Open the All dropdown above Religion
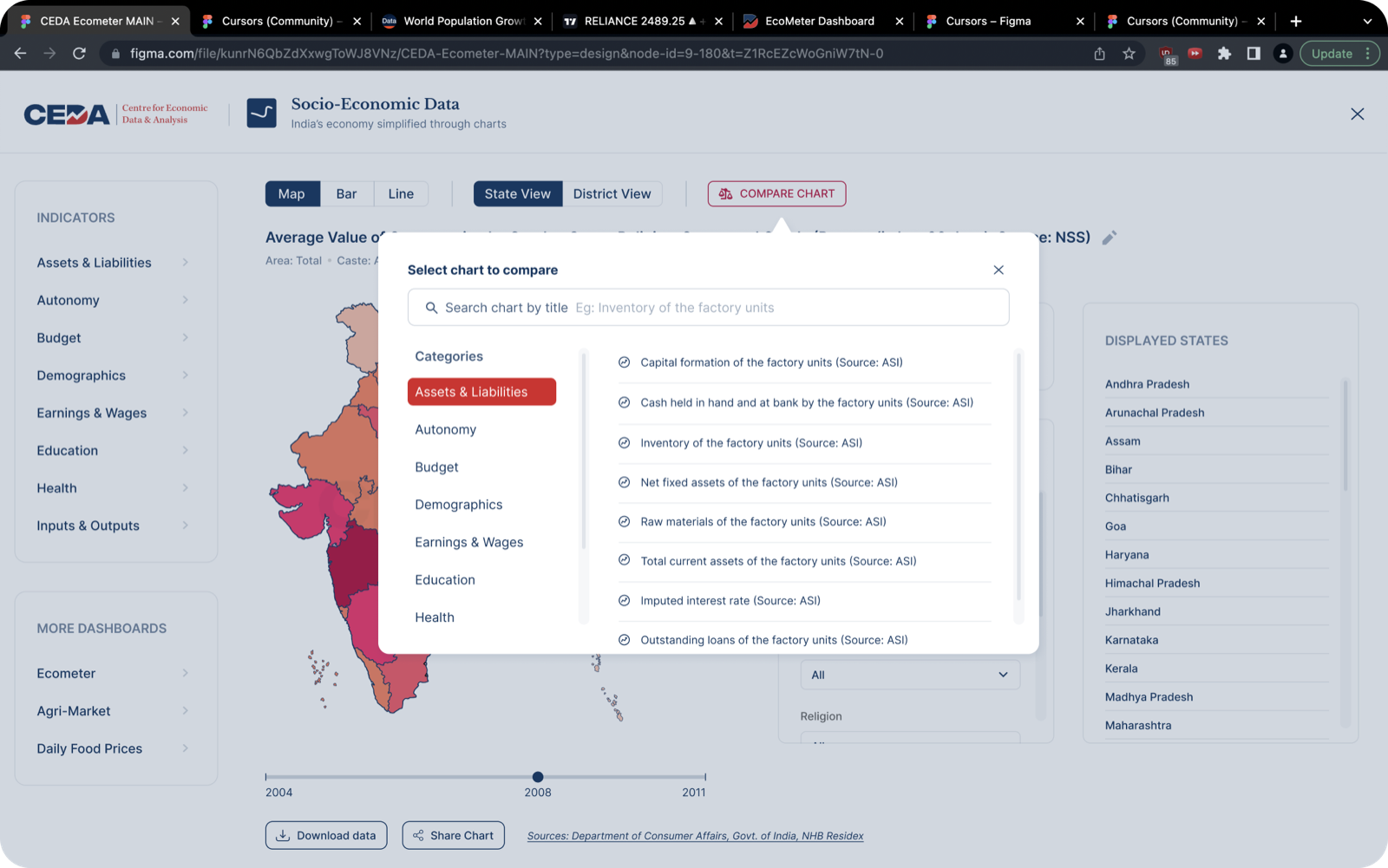 pos(910,675)
